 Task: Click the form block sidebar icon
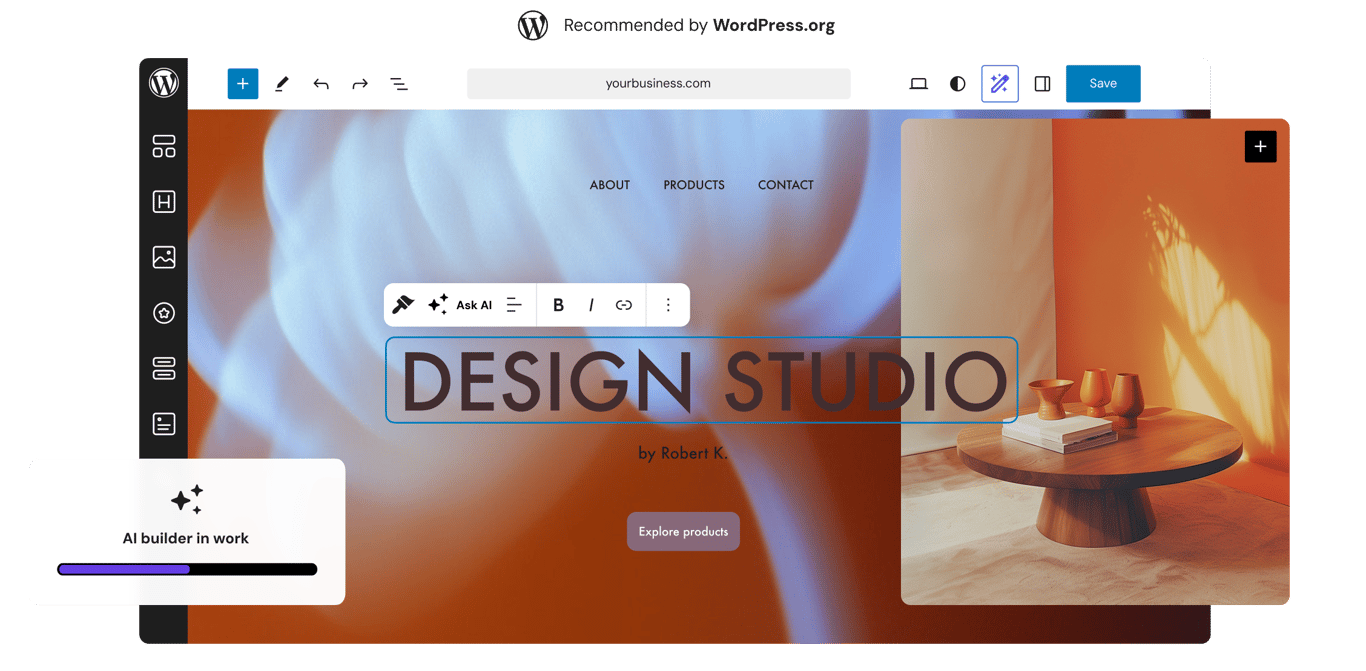click(164, 424)
